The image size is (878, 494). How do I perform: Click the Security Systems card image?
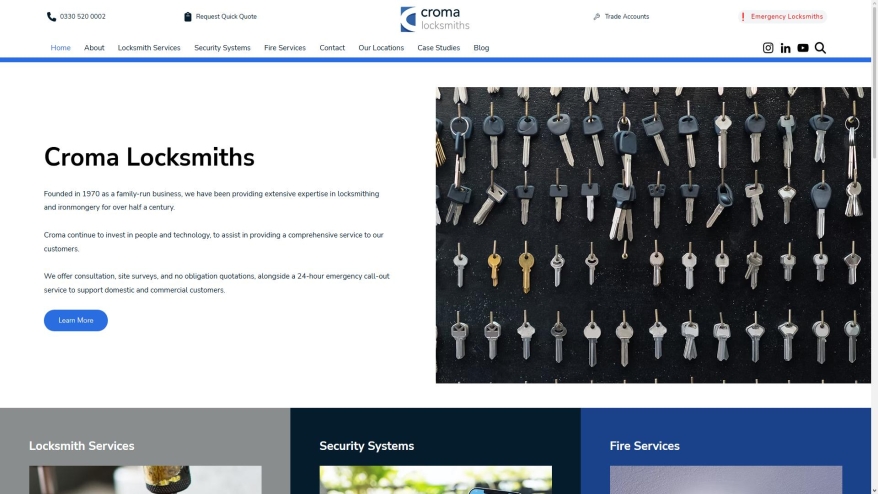click(436, 480)
